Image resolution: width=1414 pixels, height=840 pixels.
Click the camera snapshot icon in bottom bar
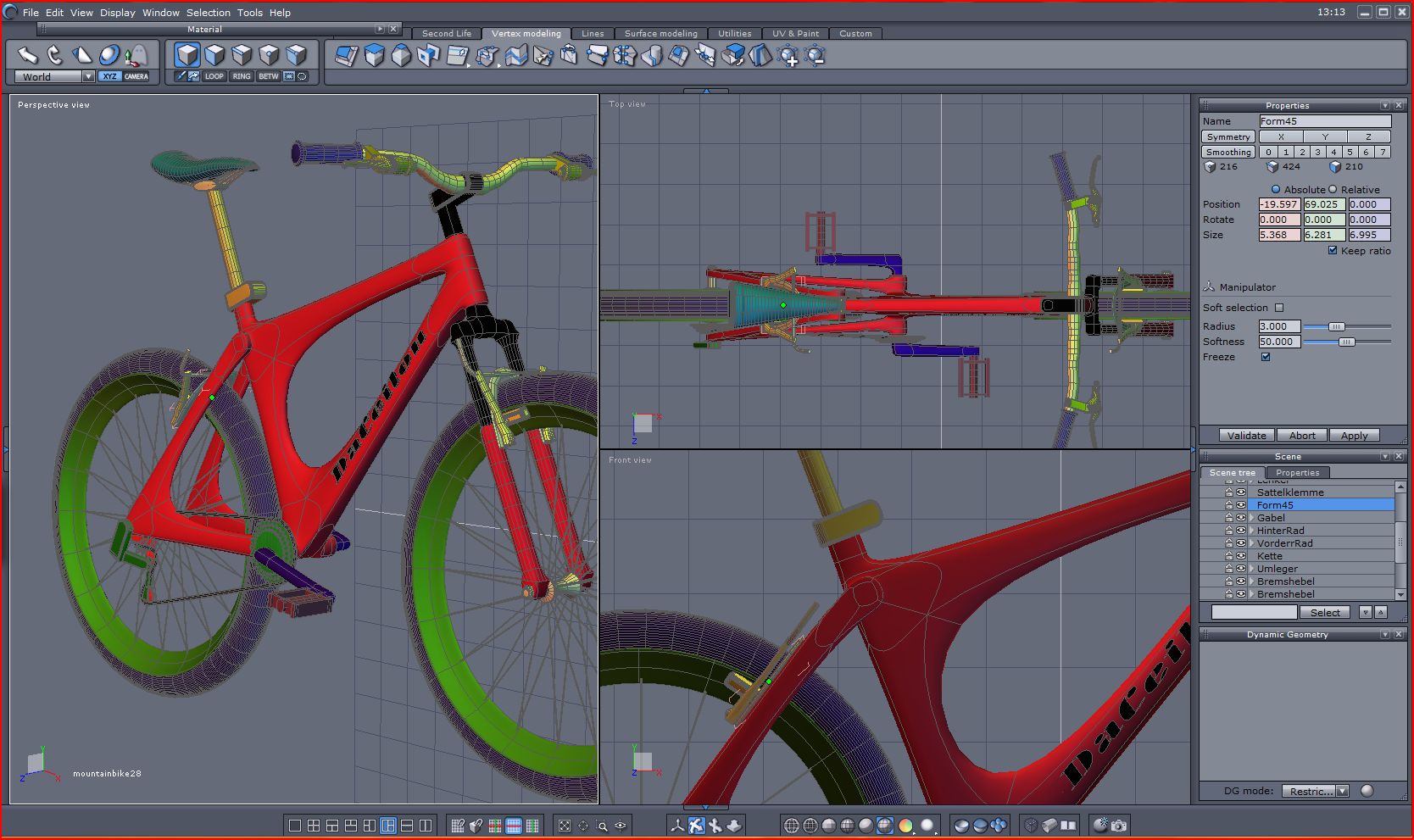(1119, 826)
